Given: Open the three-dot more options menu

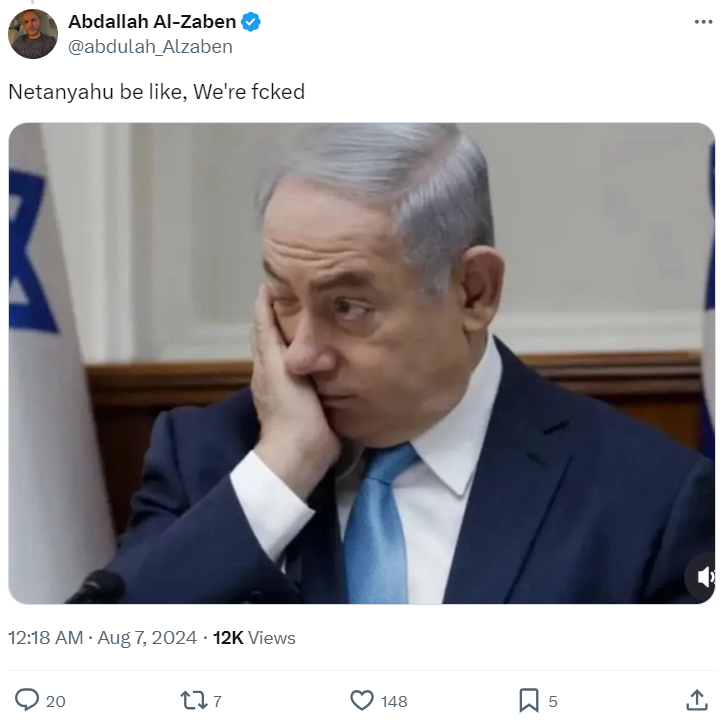Looking at the screenshot, I should tap(703, 22).
